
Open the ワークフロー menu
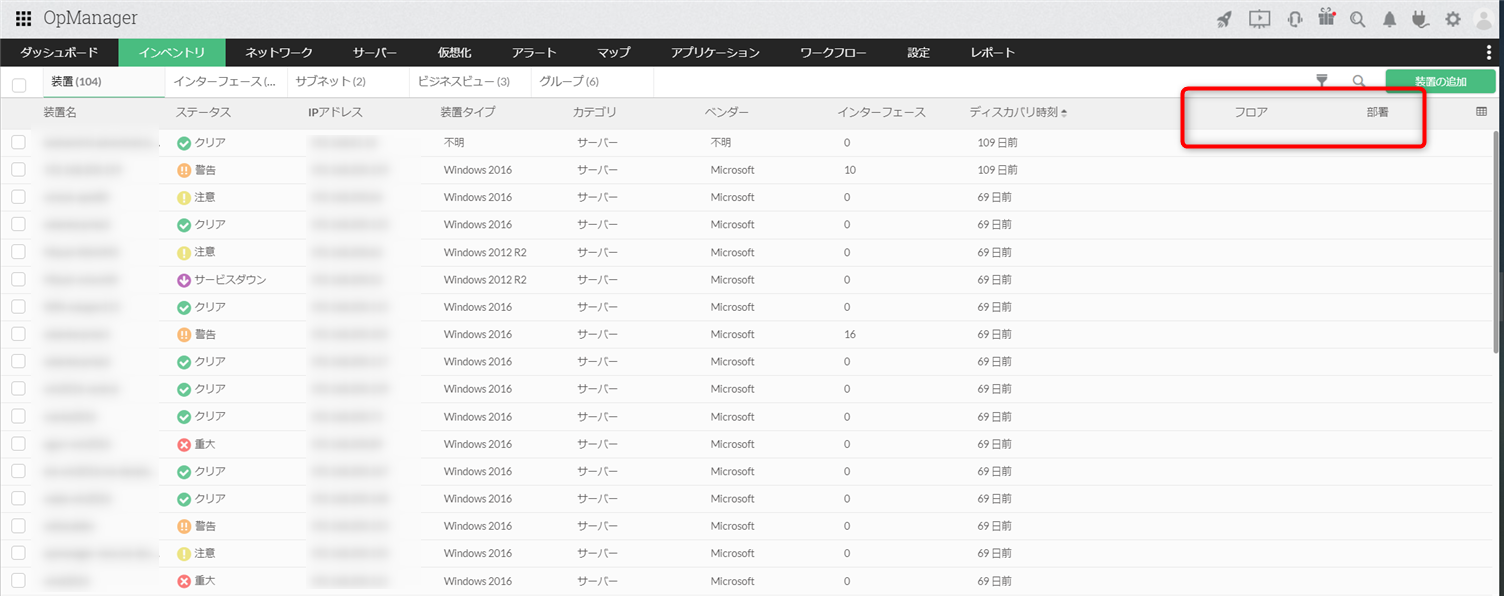pos(833,53)
